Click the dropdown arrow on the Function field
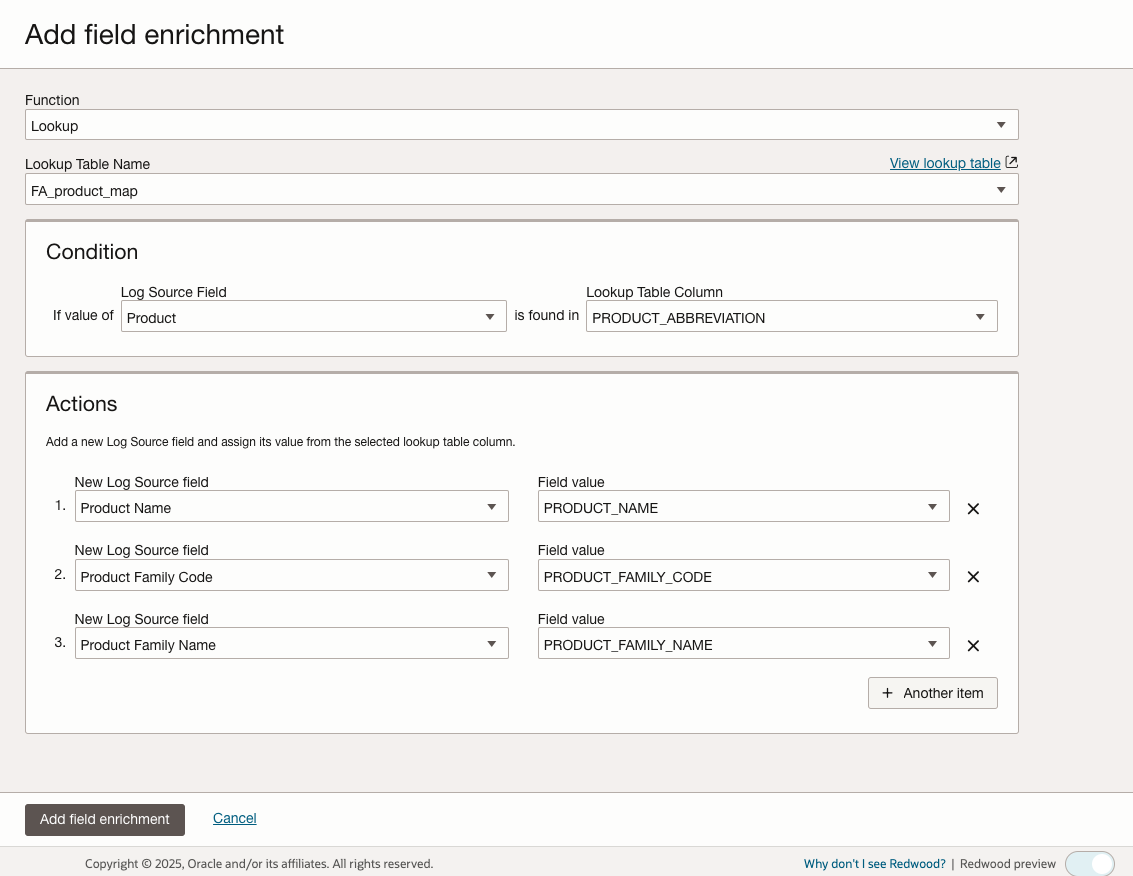1133x876 pixels. 1001,124
